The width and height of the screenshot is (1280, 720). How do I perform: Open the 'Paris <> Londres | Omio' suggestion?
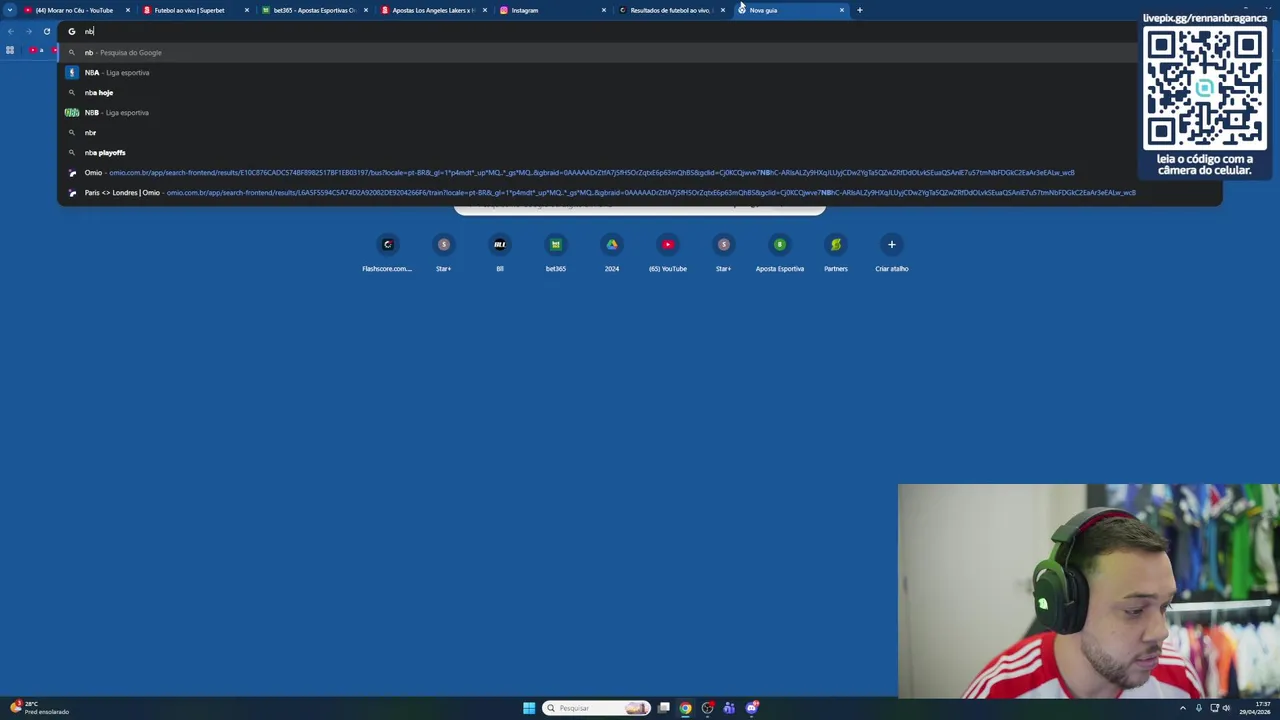(639, 192)
